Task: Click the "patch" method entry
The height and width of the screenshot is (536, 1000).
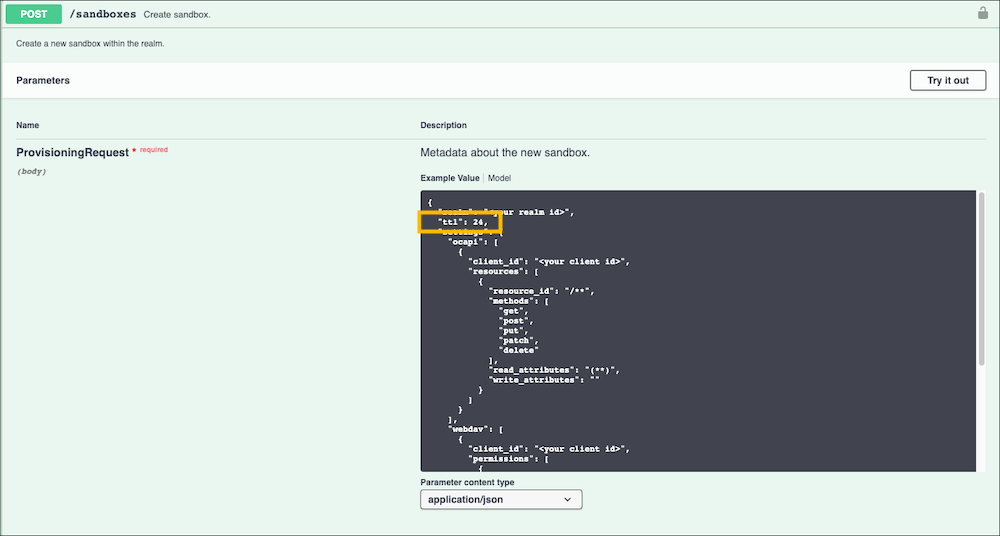Action: [518, 340]
